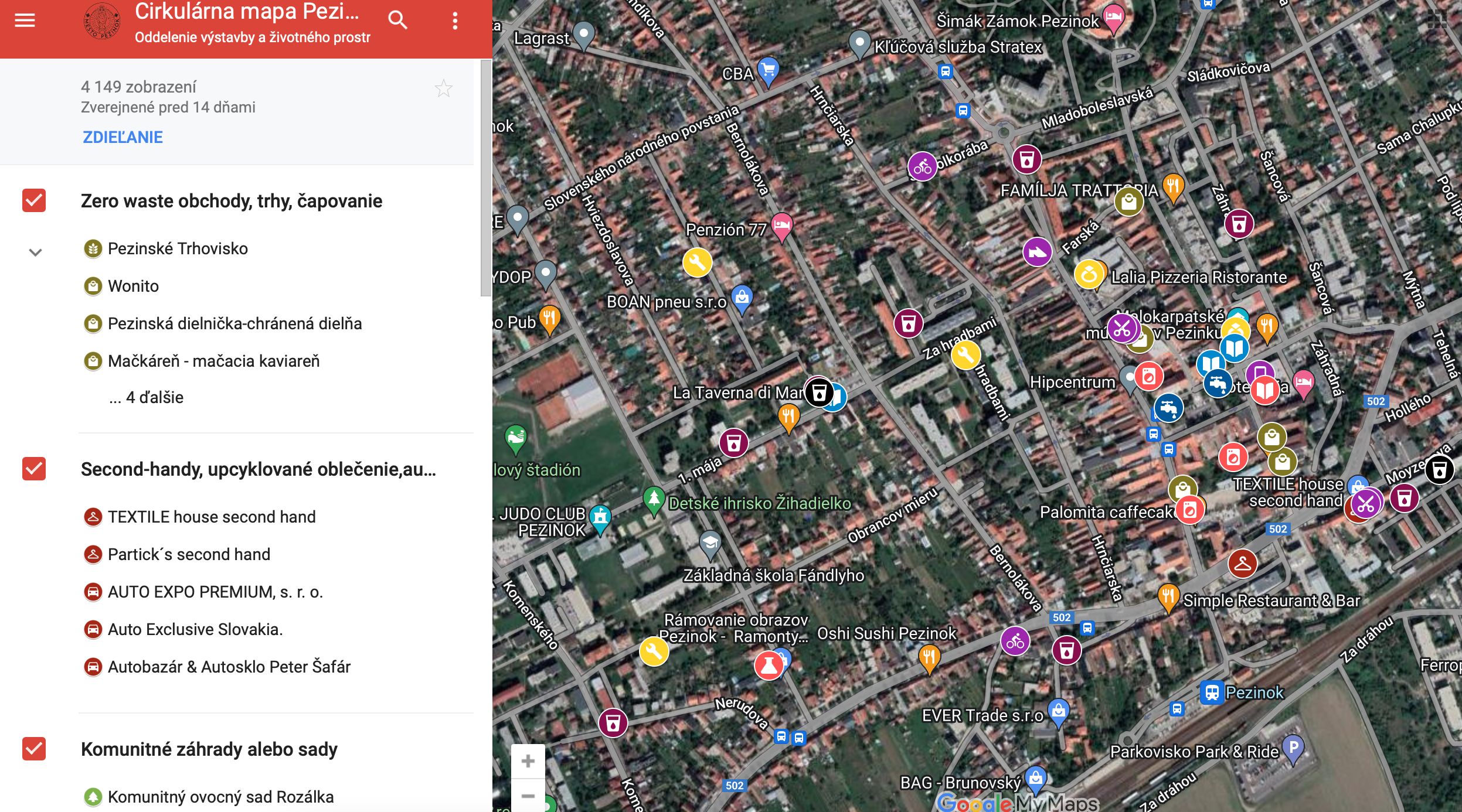Zoom in with the plus button
1462x812 pixels.
pos(528,761)
